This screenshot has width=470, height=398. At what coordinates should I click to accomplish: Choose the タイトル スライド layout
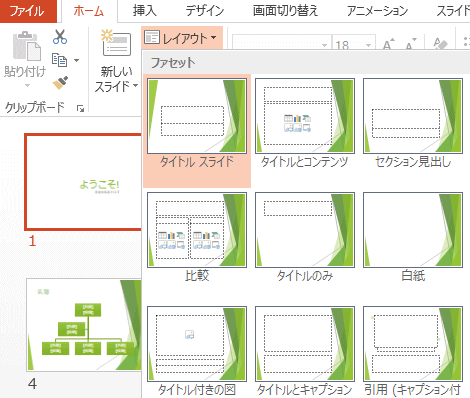197,131
